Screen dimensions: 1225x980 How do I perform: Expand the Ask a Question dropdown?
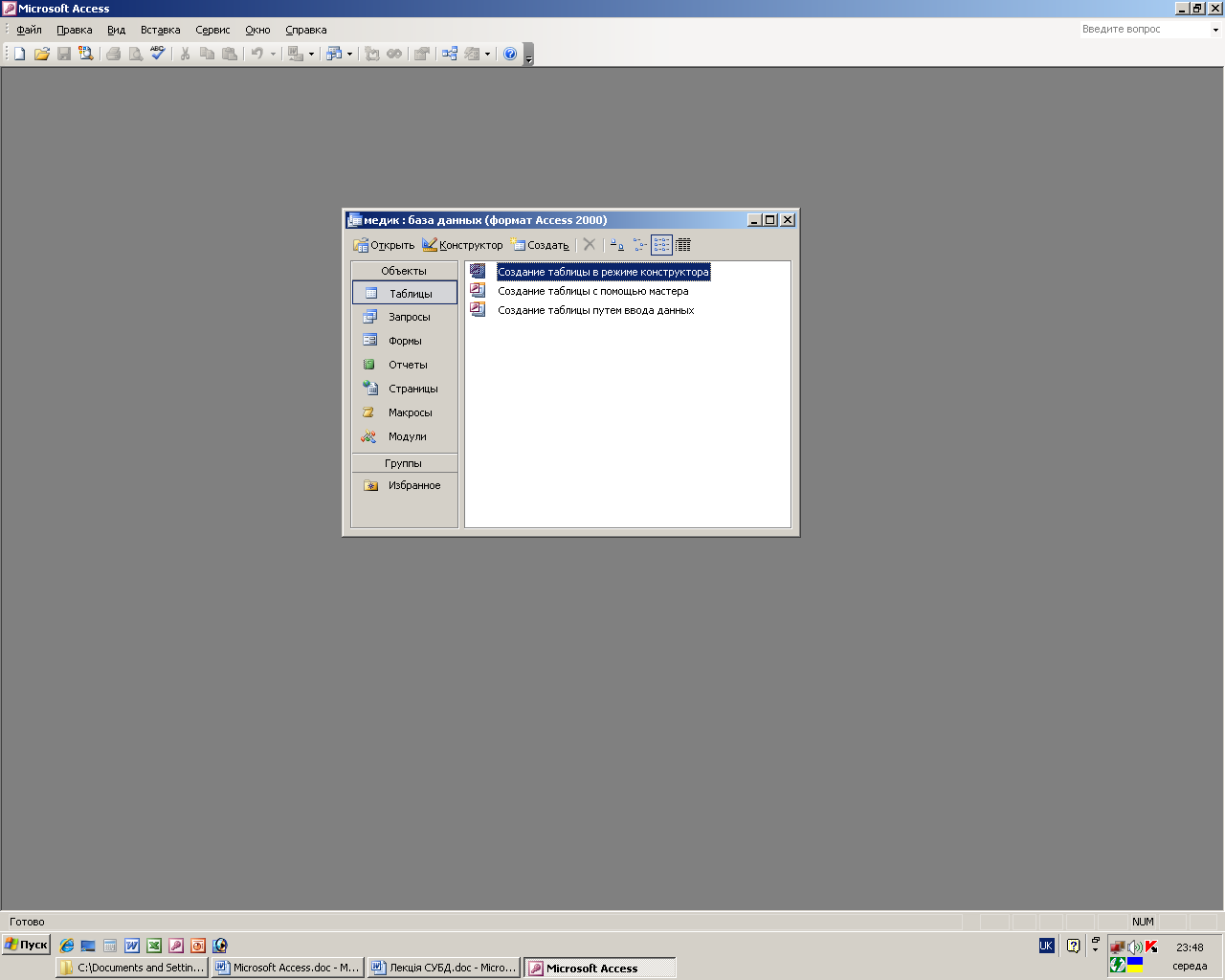[x=1215, y=30]
